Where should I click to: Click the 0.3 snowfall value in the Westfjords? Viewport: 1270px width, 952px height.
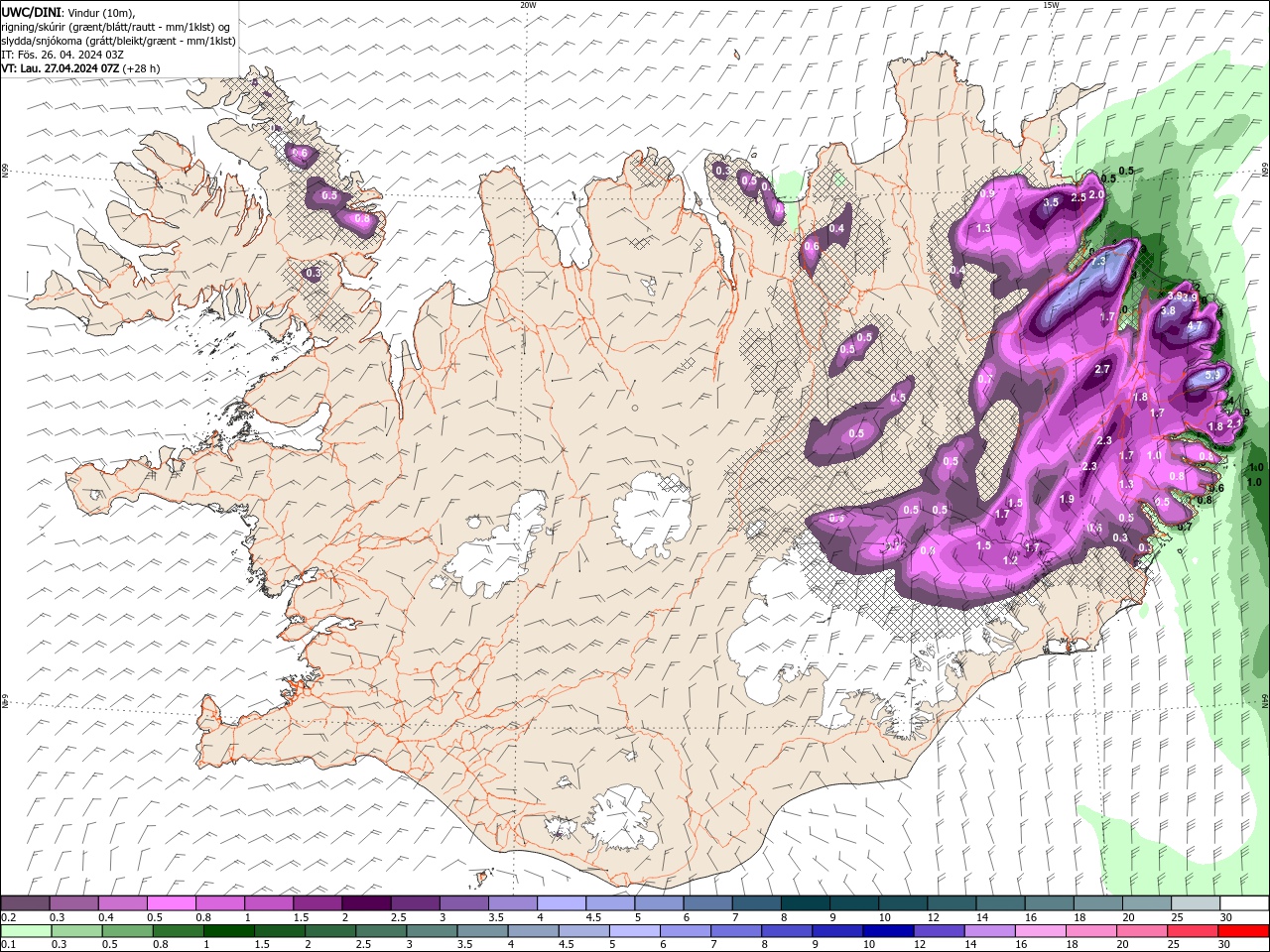pyautogui.click(x=313, y=273)
